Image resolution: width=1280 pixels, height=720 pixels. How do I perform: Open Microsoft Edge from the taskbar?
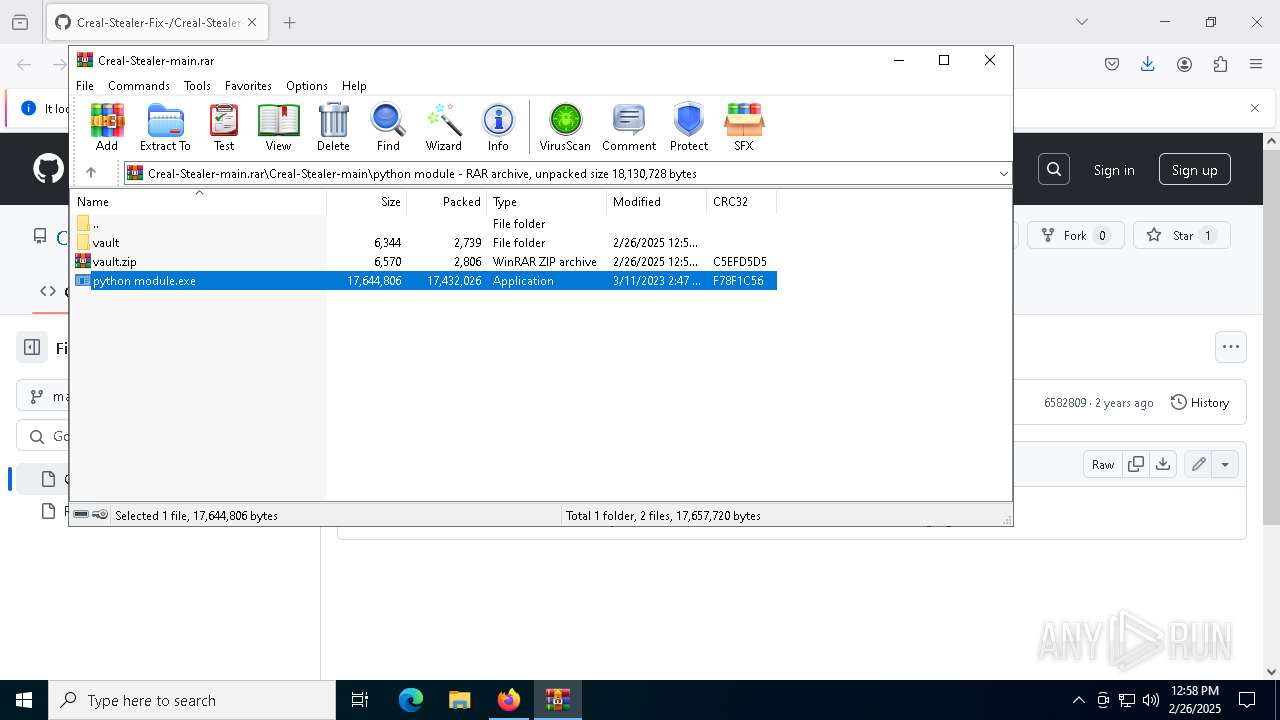pos(411,700)
